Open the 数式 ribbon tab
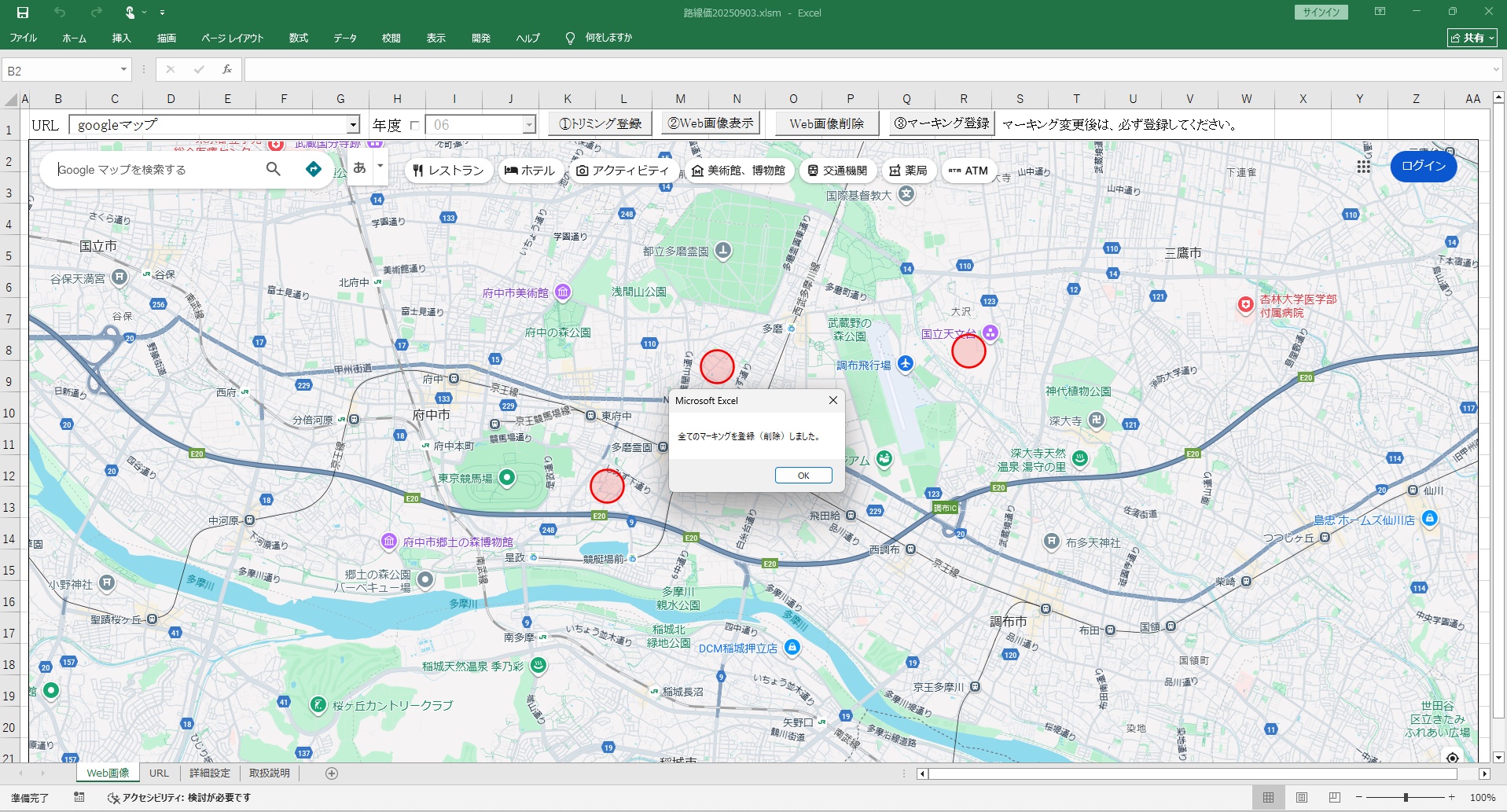This screenshot has width=1507, height=812. (299, 38)
